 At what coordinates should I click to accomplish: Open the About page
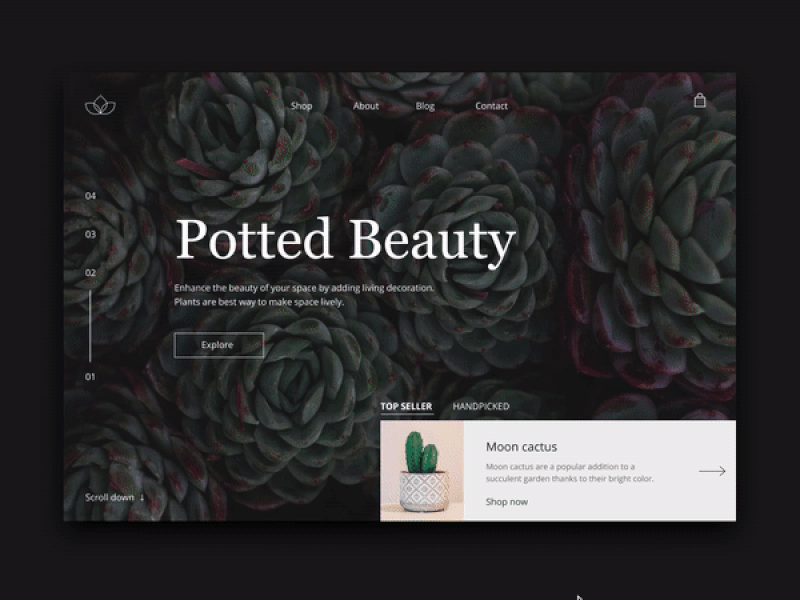point(365,105)
